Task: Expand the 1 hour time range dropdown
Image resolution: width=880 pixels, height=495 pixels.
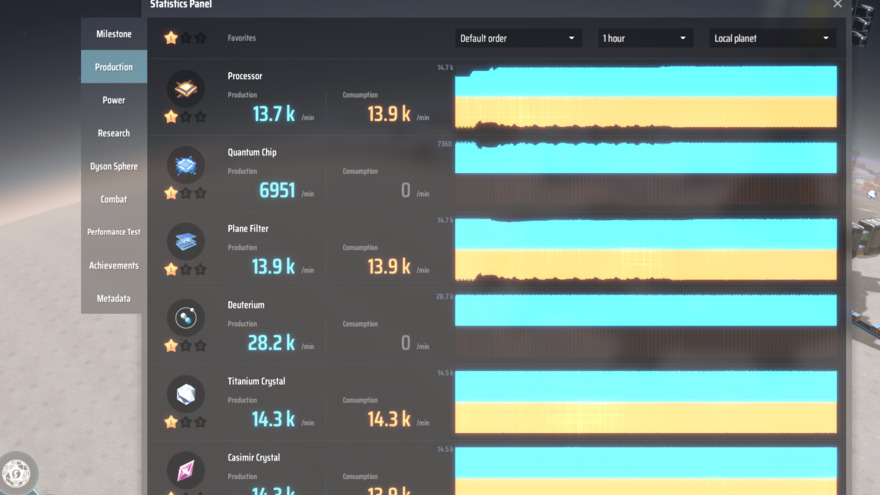Action: pos(645,38)
